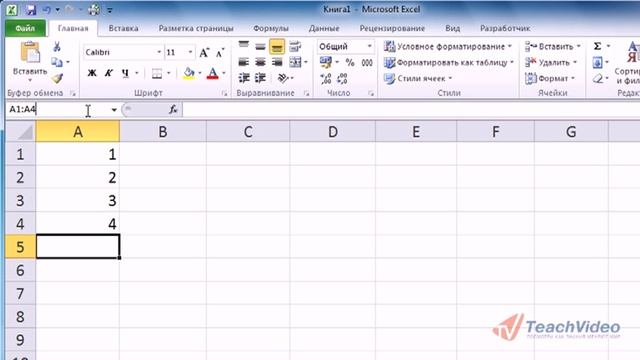640x360 pixels.
Task: Click the accounting currency format icon
Action: (x=326, y=62)
